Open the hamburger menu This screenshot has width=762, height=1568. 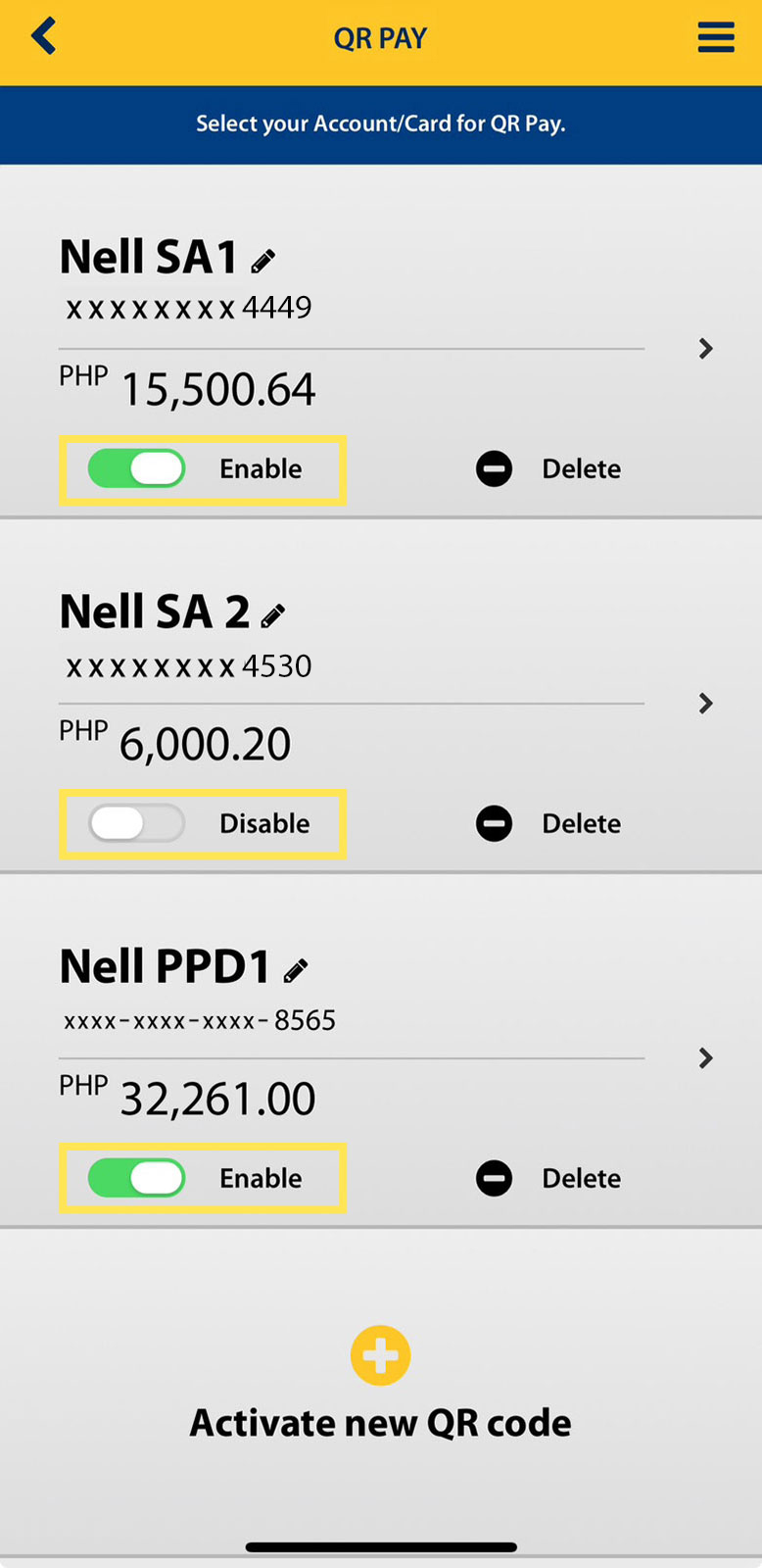pyautogui.click(x=716, y=37)
